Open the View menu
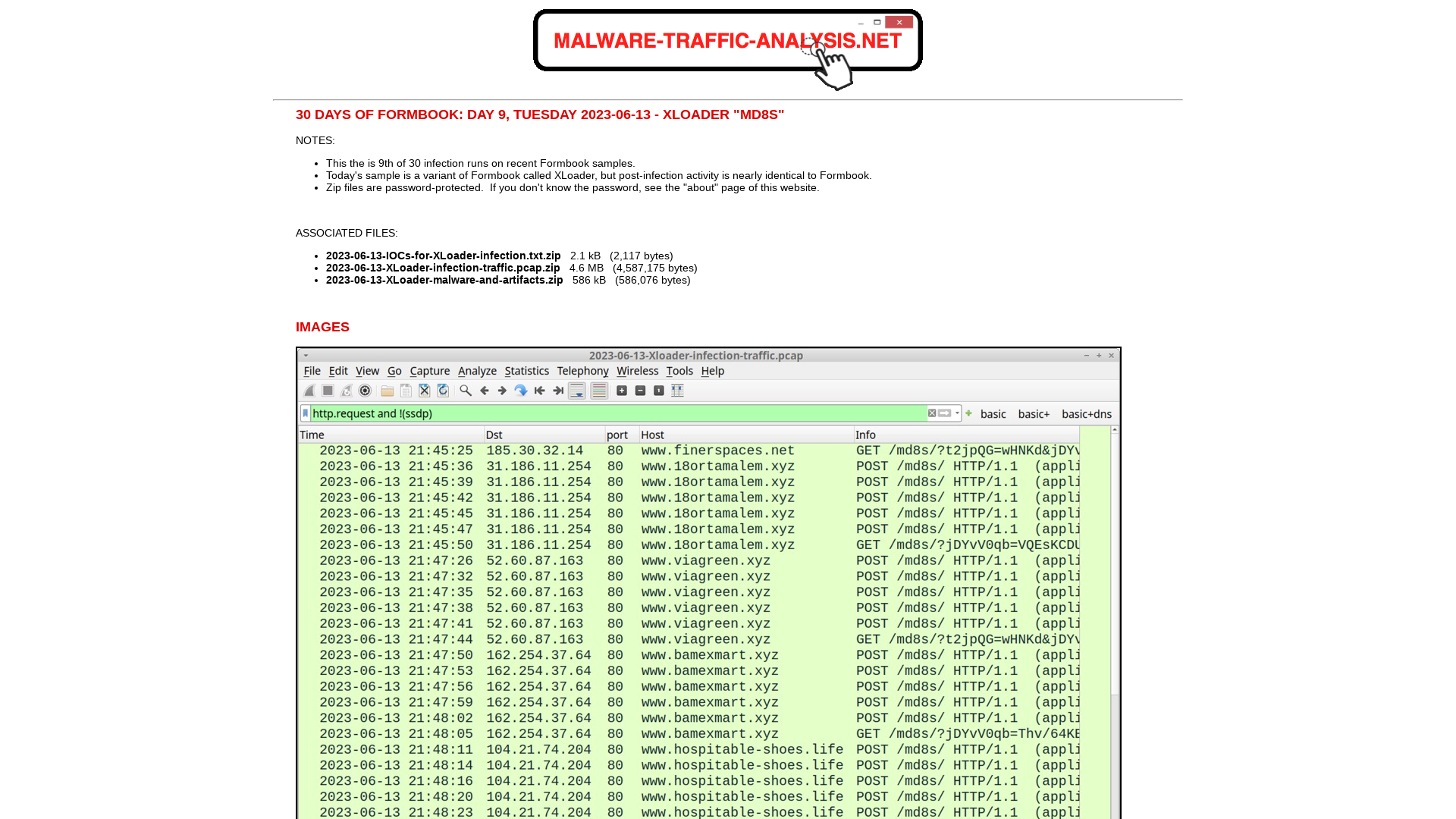1456x819 pixels. [x=367, y=371]
